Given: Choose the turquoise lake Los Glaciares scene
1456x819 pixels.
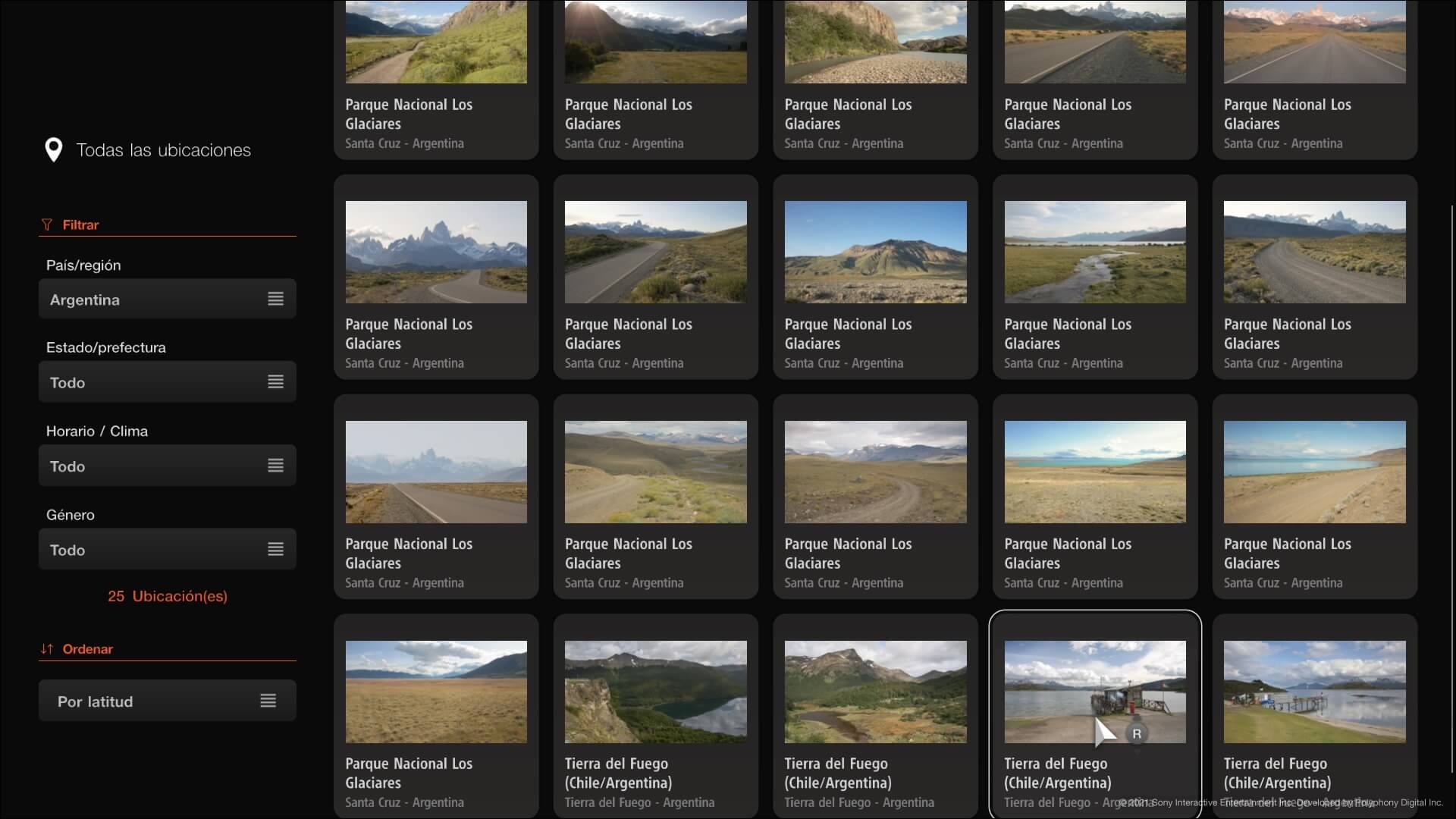Looking at the screenshot, I should pos(1094,472).
